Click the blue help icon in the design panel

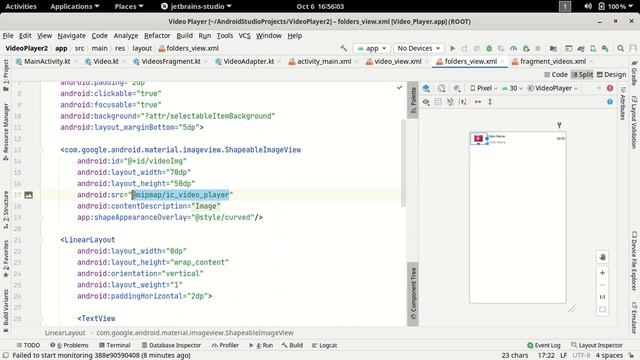tap(610, 102)
